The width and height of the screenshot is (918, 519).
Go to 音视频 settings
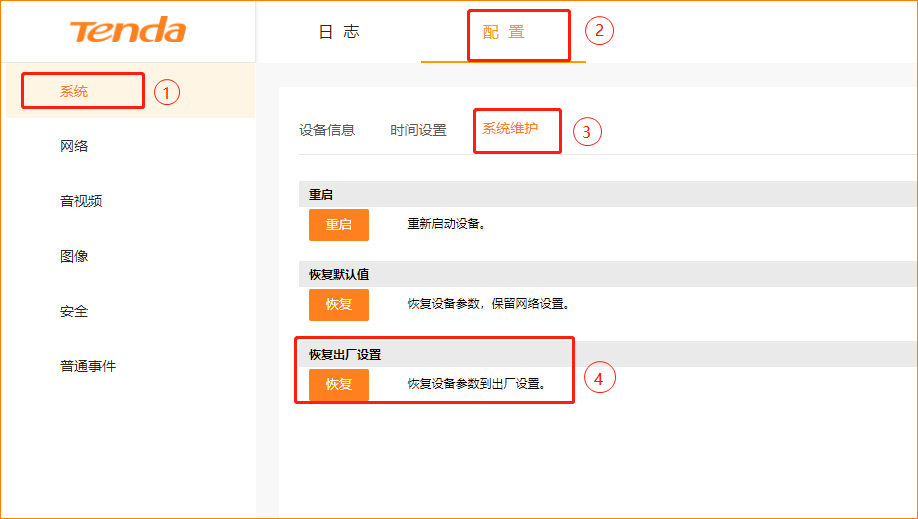[x=81, y=201]
